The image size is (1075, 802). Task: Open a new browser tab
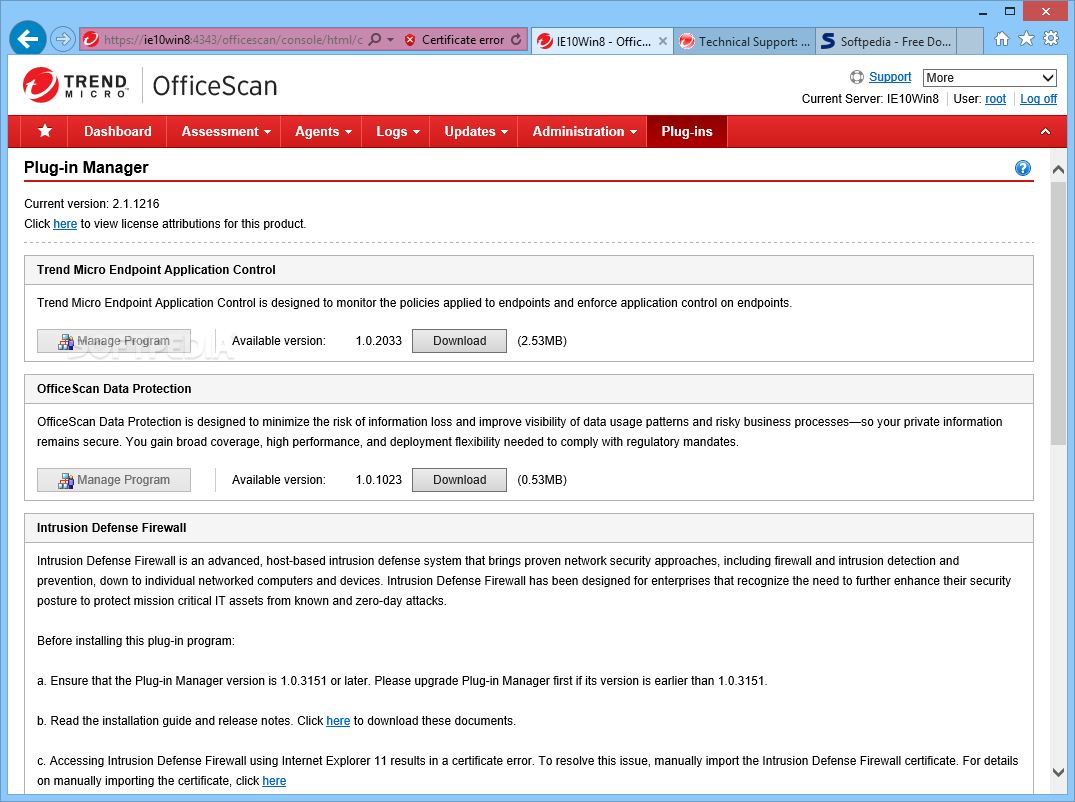969,41
